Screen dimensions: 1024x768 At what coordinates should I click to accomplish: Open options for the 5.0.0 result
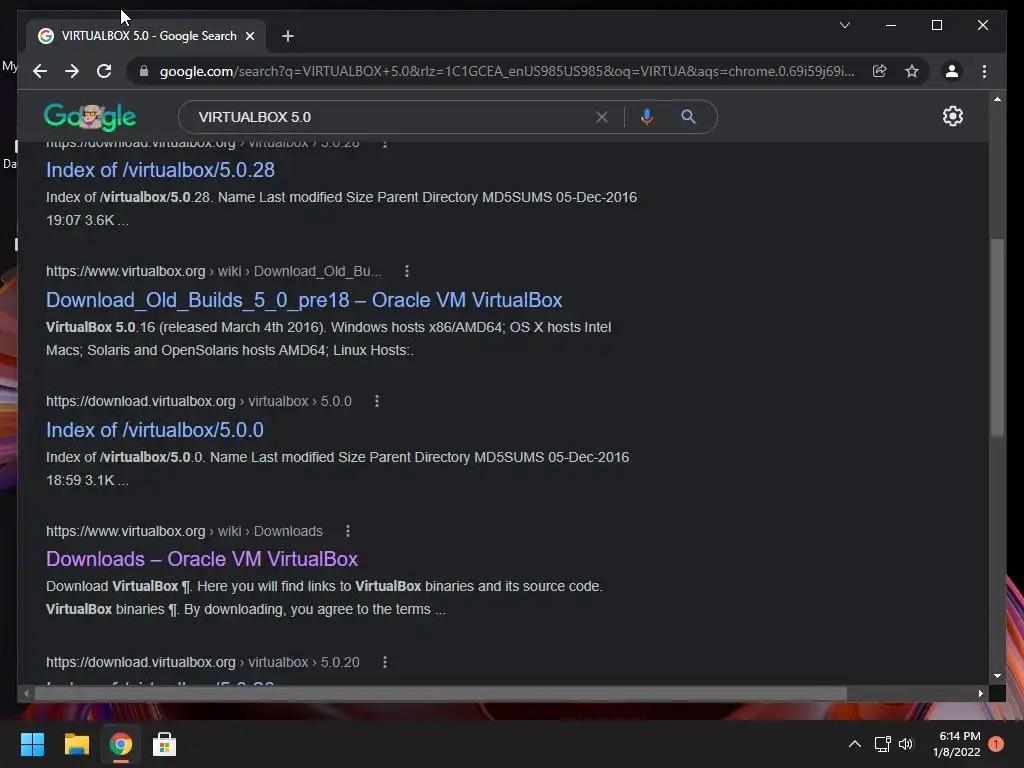tap(377, 401)
